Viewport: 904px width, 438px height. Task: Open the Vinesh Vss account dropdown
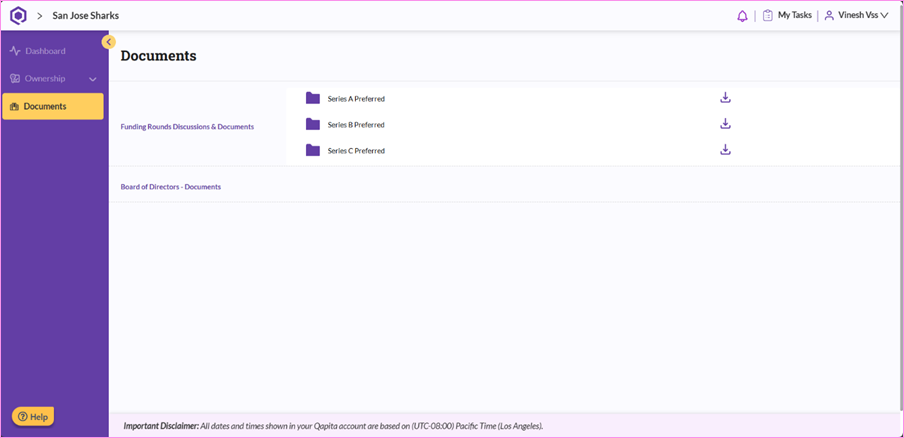[856, 16]
